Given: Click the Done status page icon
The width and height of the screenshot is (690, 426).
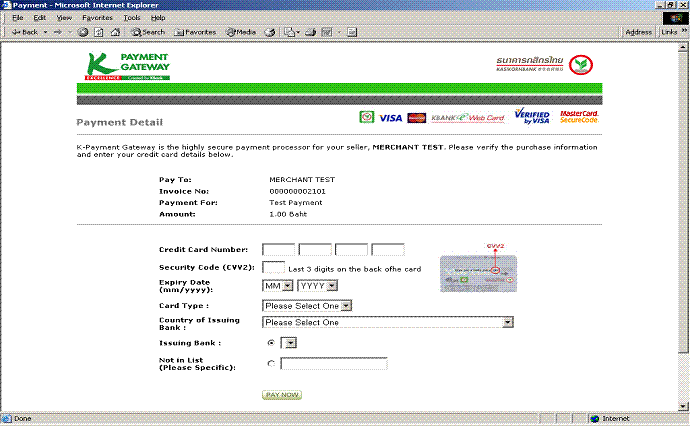Looking at the screenshot, I should point(6,419).
